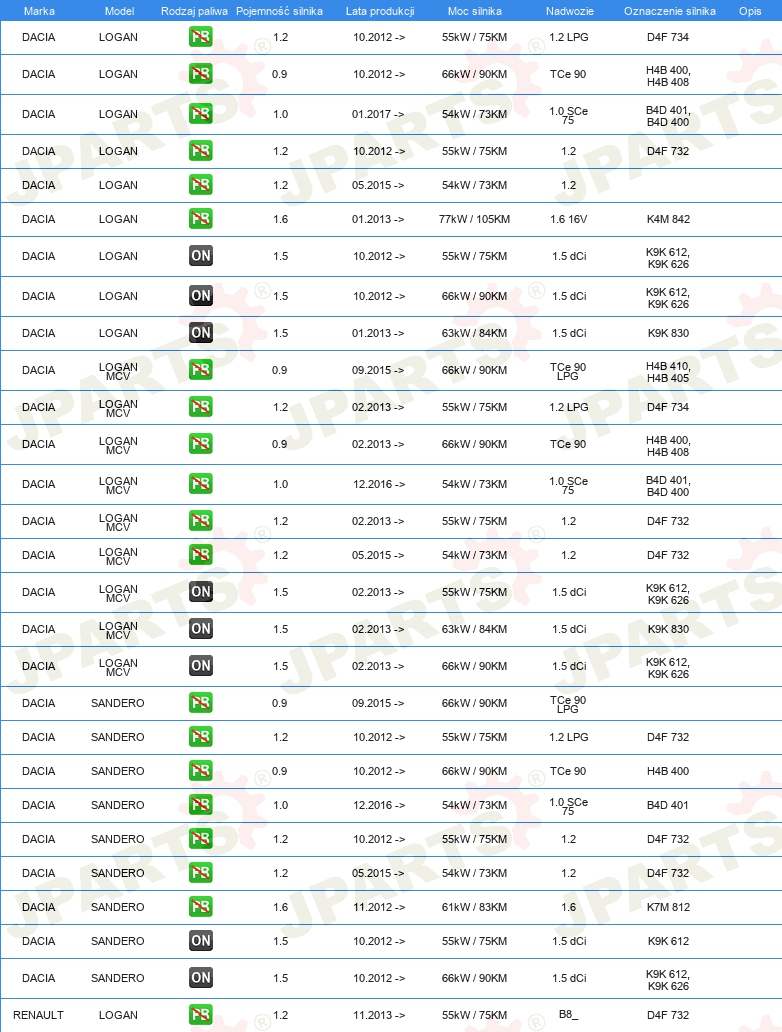Image resolution: width=782 pixels, height=1032 pixels.
Task: Click petrol icon for Renault Logan row
Action: (201, 1015)
